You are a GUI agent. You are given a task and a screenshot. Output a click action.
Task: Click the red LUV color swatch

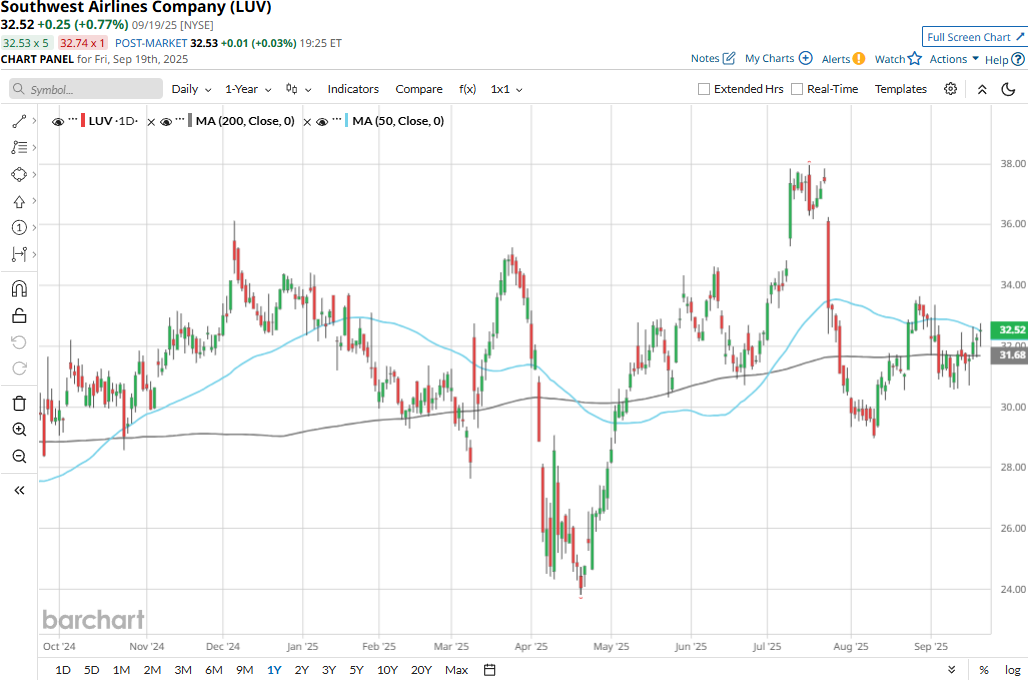click(x=83, y=121)
